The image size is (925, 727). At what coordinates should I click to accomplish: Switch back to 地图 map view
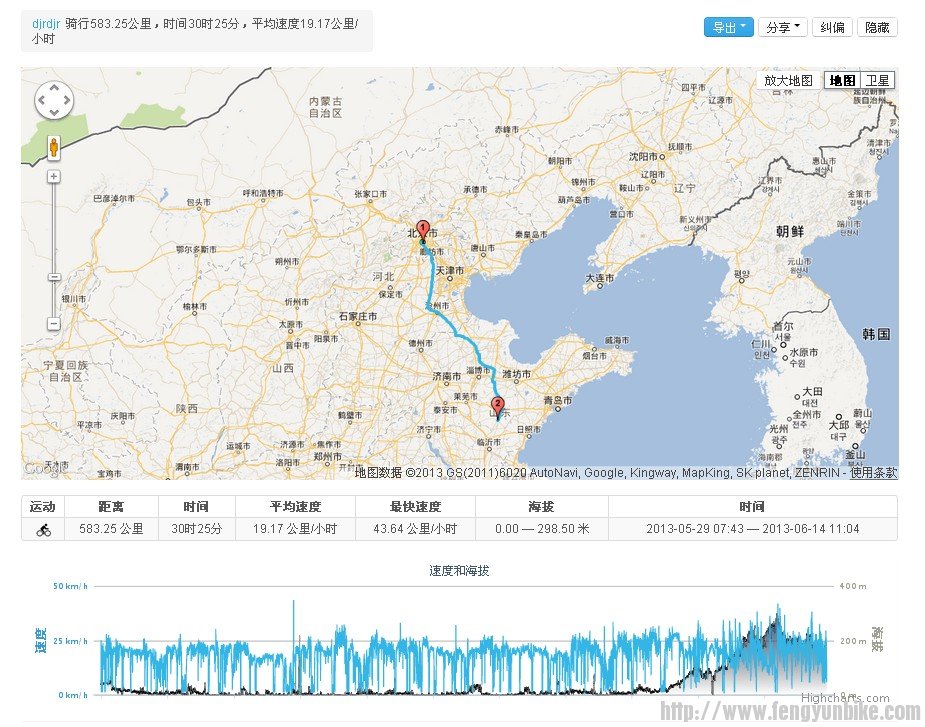point(841,80)
